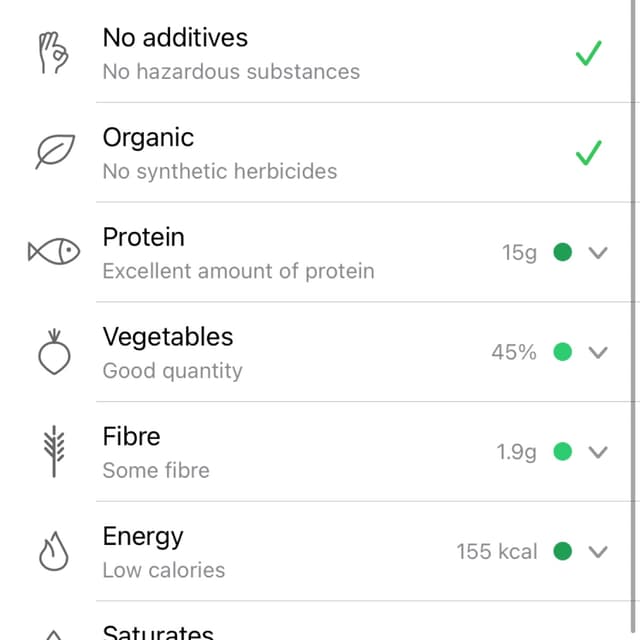Click the 155 kcal energy value

(x=497, y=551)
